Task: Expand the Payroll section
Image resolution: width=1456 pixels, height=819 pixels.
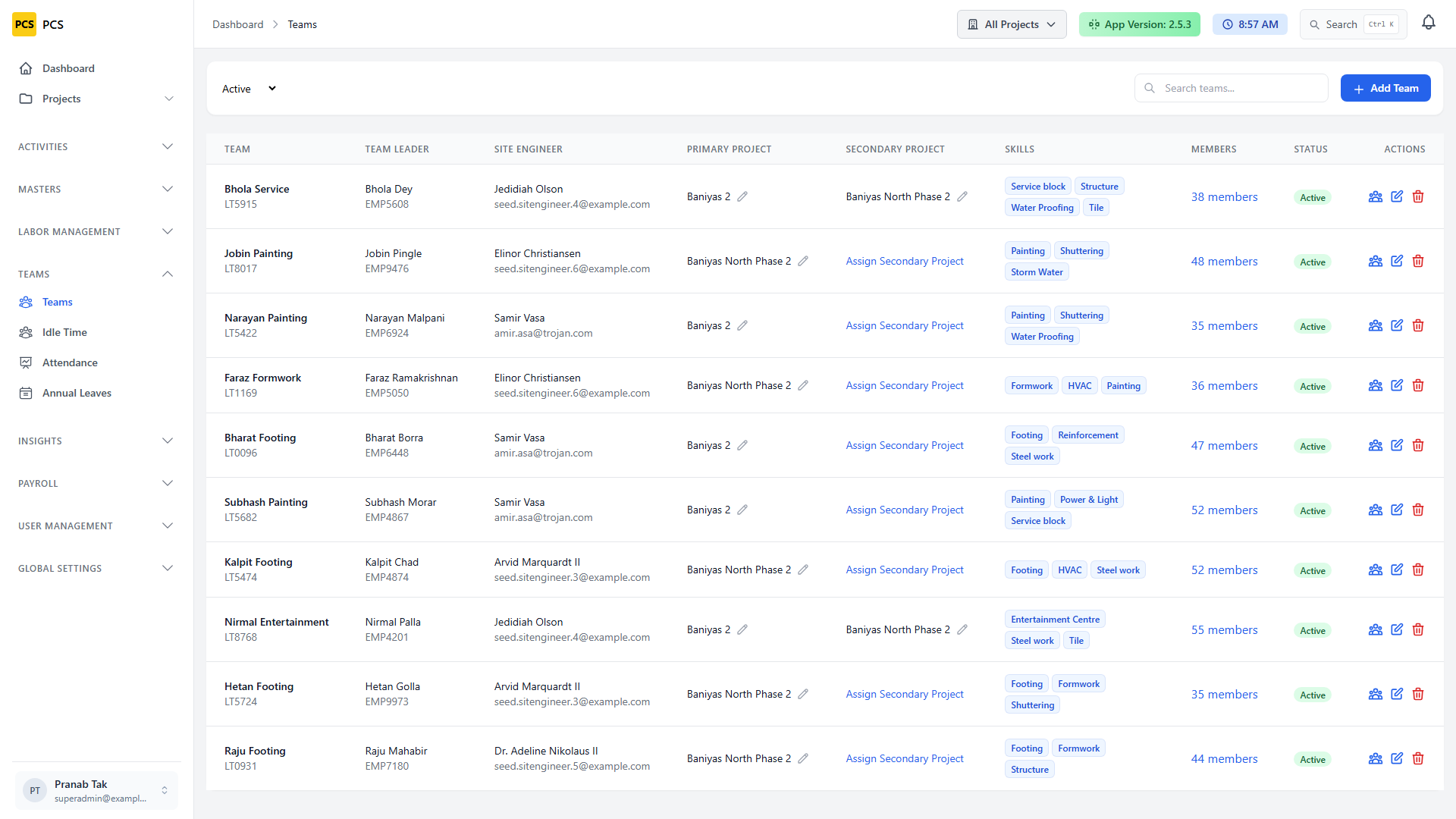Action: tap(96, 483)
